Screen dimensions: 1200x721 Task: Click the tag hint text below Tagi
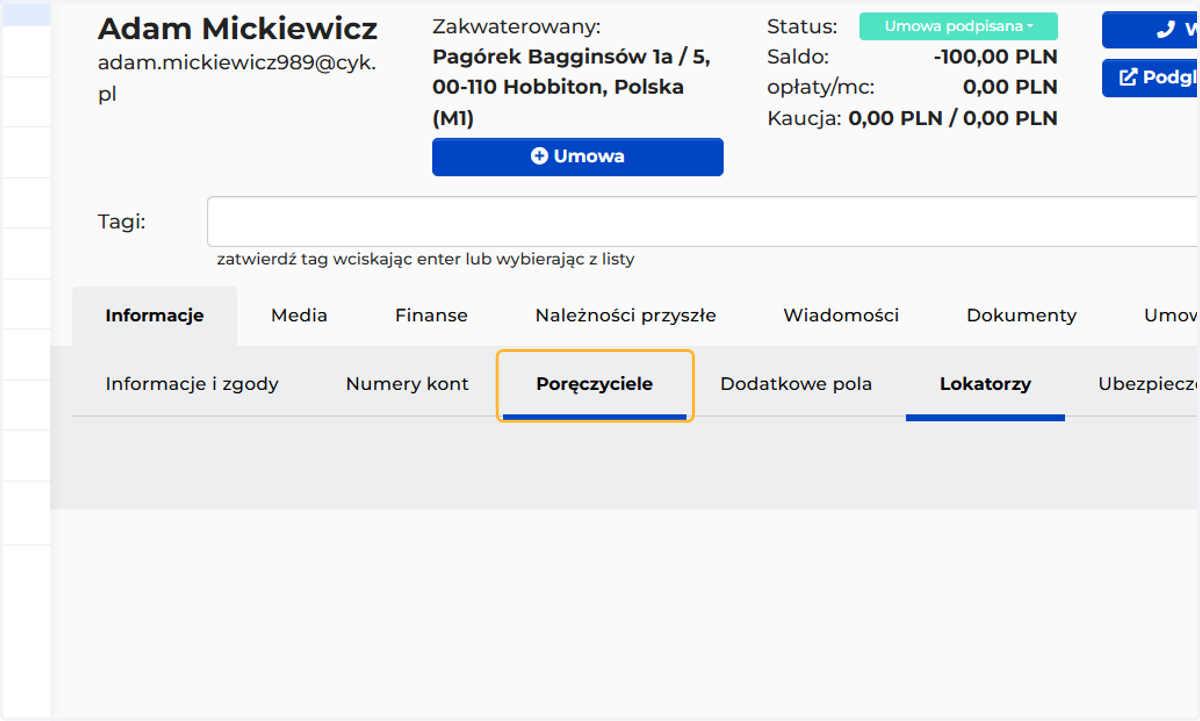(x=425, y=260)
